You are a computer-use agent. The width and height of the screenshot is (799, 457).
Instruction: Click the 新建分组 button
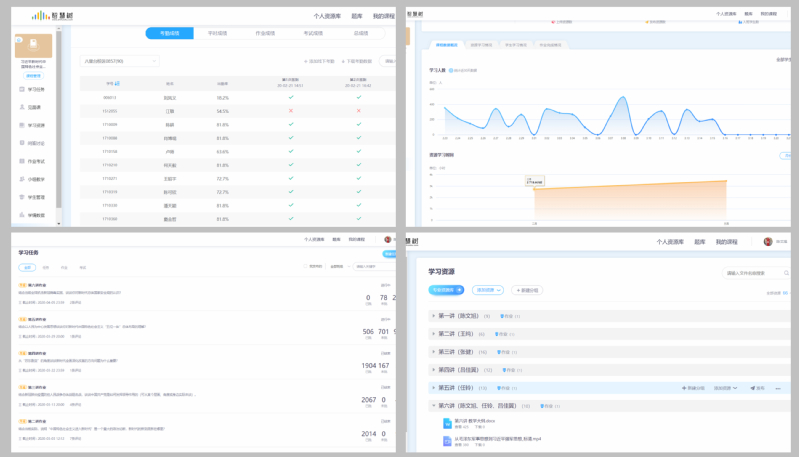pyautogui.click(x=527, y=290)
